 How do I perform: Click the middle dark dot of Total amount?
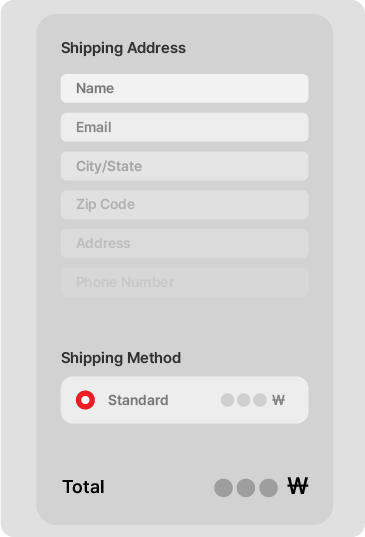246,488
